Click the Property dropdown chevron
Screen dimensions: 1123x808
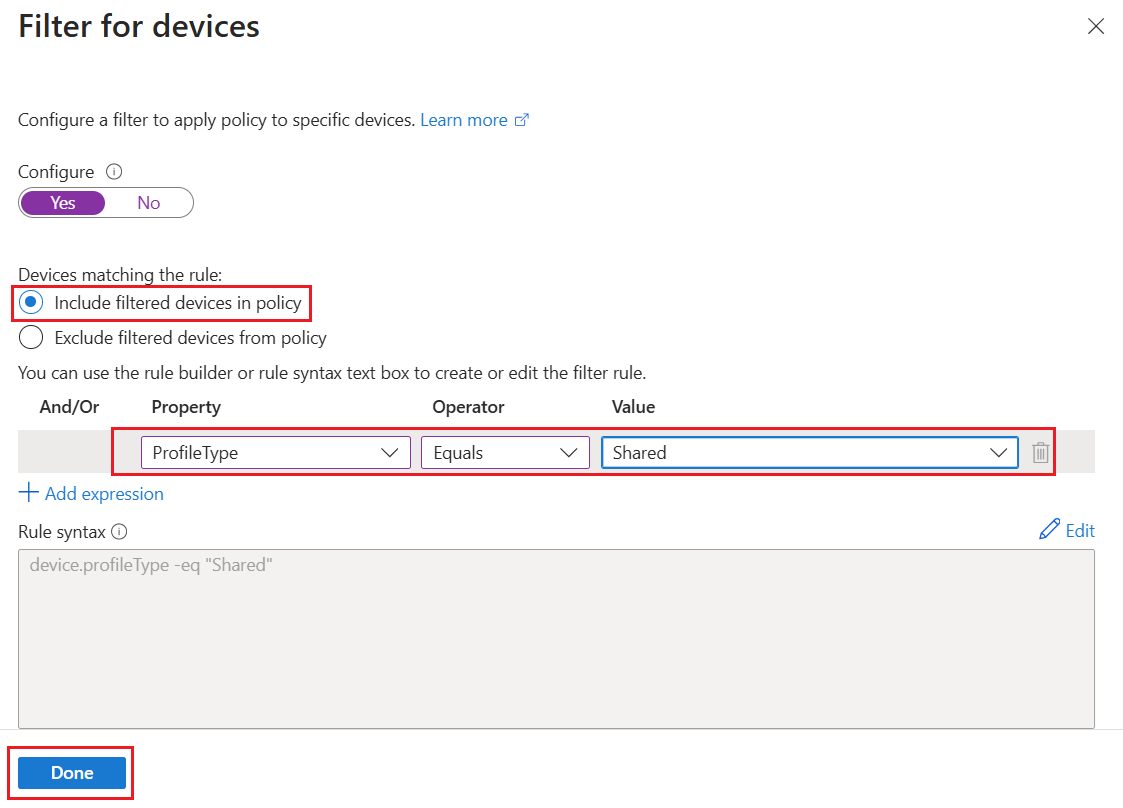390,452
